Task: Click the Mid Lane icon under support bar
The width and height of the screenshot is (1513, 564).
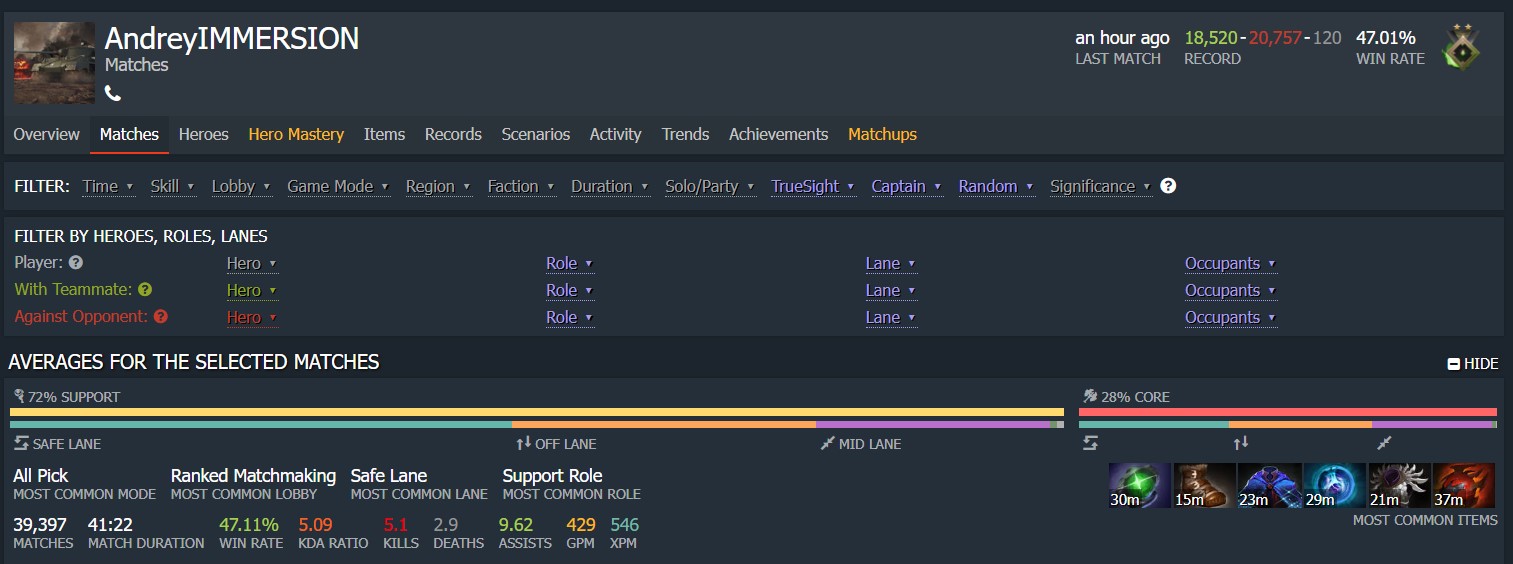Action: tap(827, 443)
